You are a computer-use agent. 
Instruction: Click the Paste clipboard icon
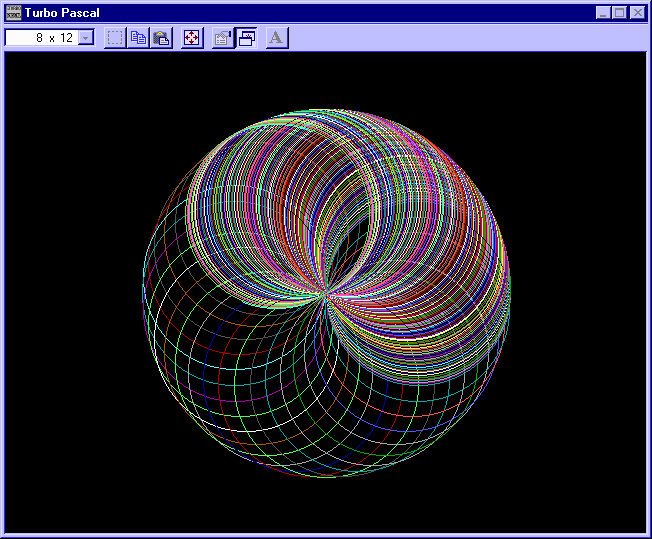pyautogui.click(x=161, y=38)
